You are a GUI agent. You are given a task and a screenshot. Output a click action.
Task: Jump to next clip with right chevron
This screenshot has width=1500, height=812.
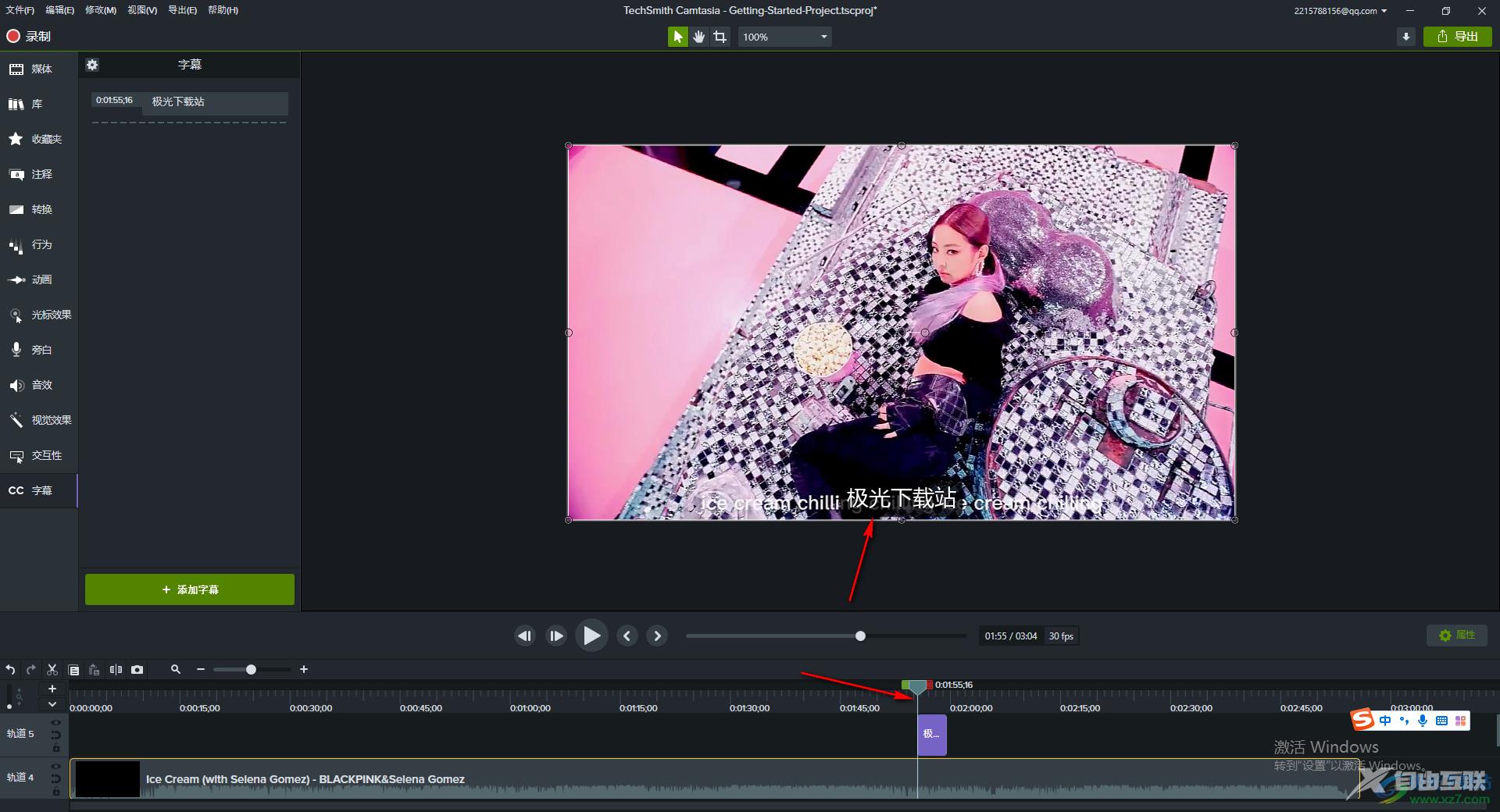pos(658,636)
